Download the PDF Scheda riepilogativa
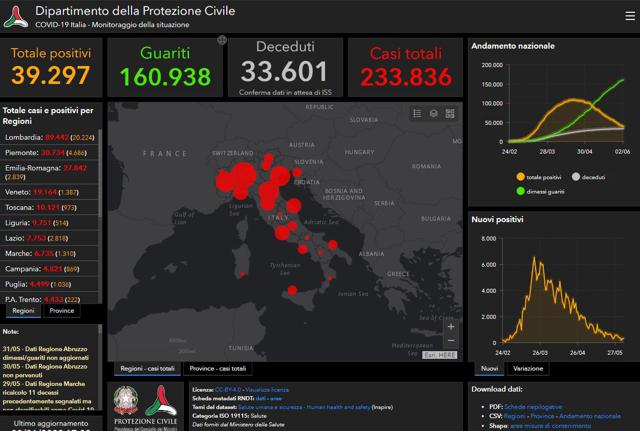Image resolution: width=640 pixels, height=431 pixels. [x=533, y=407]
